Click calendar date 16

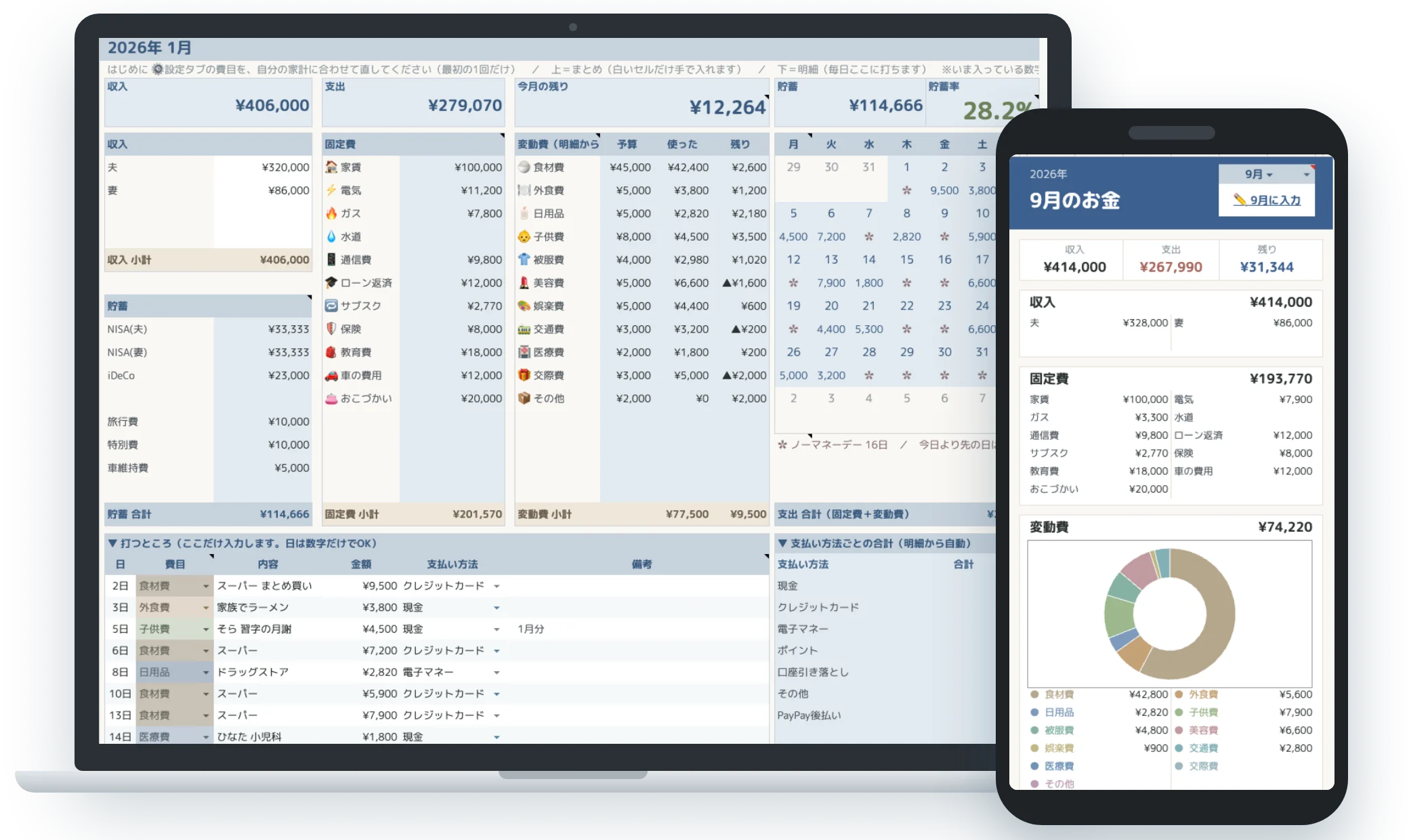(x=944, y=259)
